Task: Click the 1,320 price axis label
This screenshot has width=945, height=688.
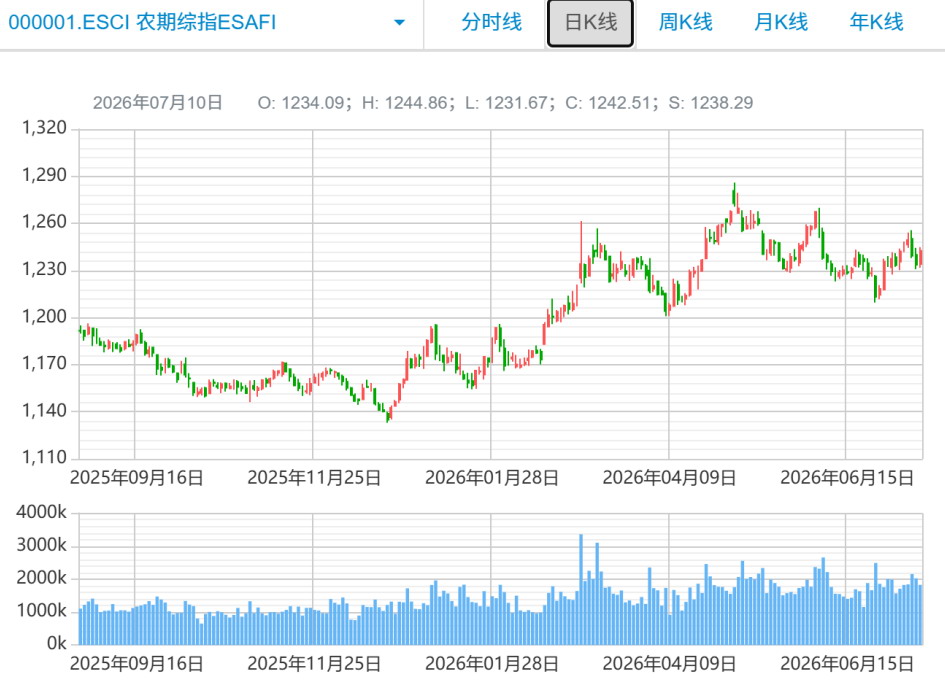Action: (x=44, y=128)
